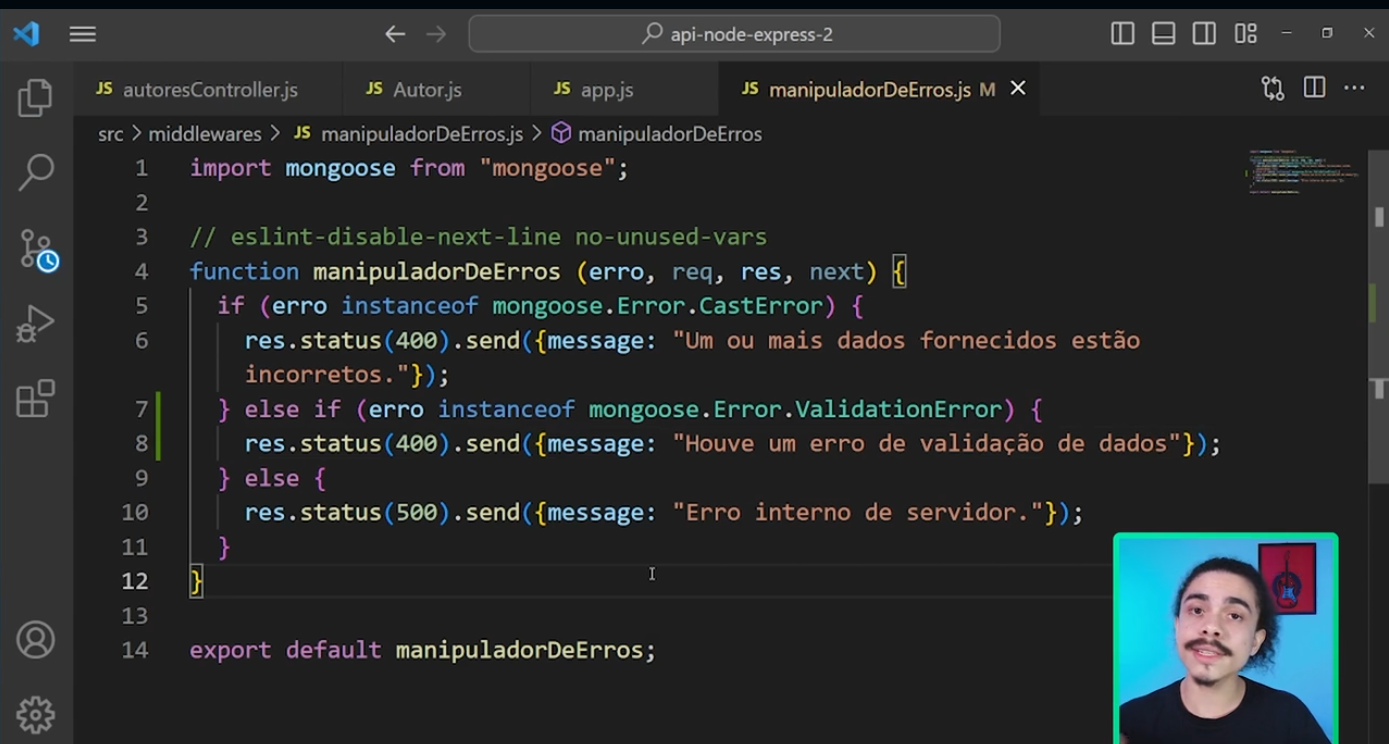
Task: Click the code minimap preview
Action: coord(1303,172)
